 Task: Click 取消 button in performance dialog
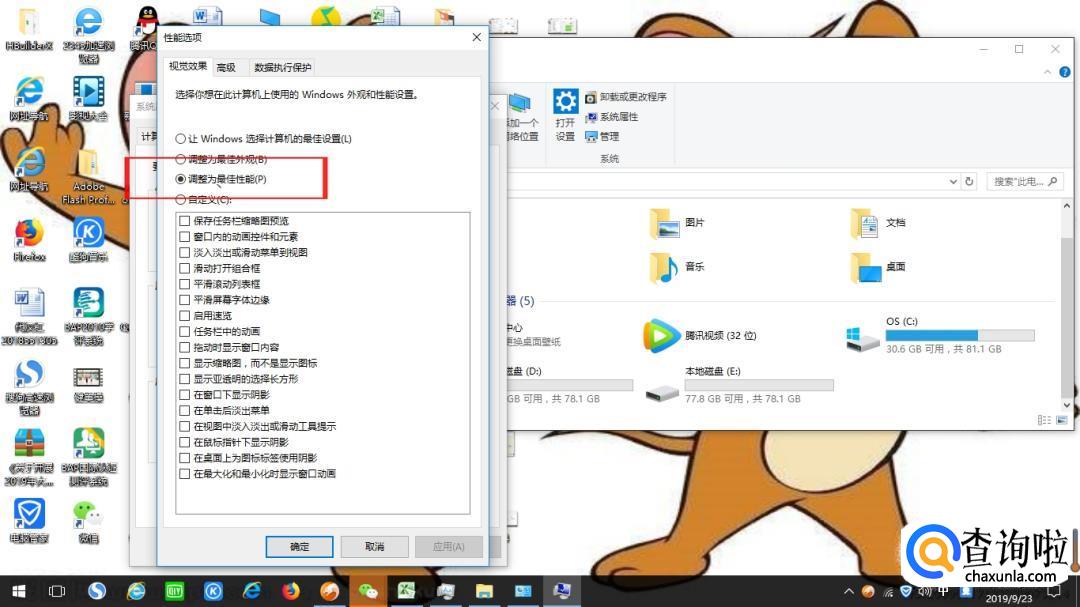point(375,547)
